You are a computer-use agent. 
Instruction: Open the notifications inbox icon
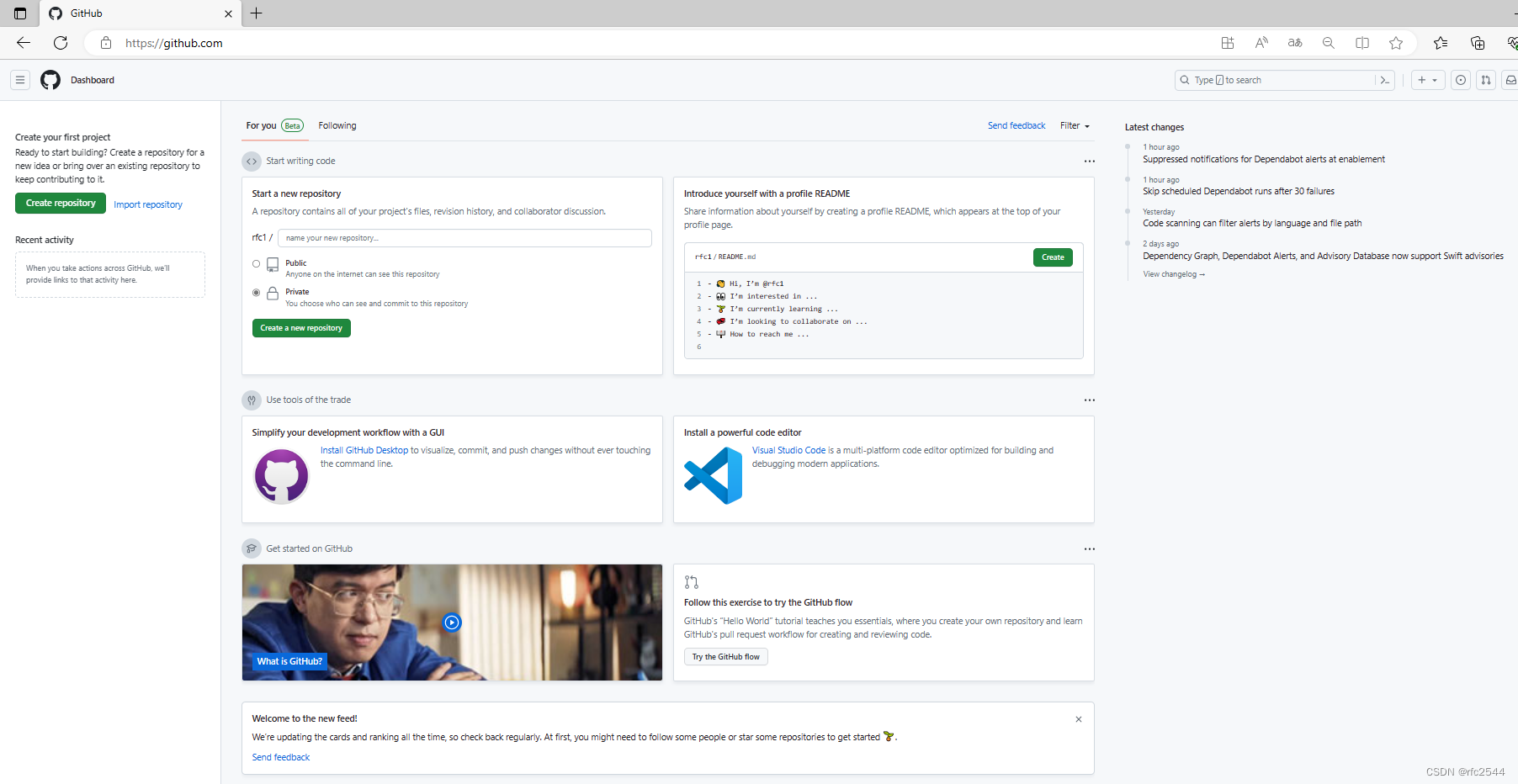click(x=1511, y=80)
